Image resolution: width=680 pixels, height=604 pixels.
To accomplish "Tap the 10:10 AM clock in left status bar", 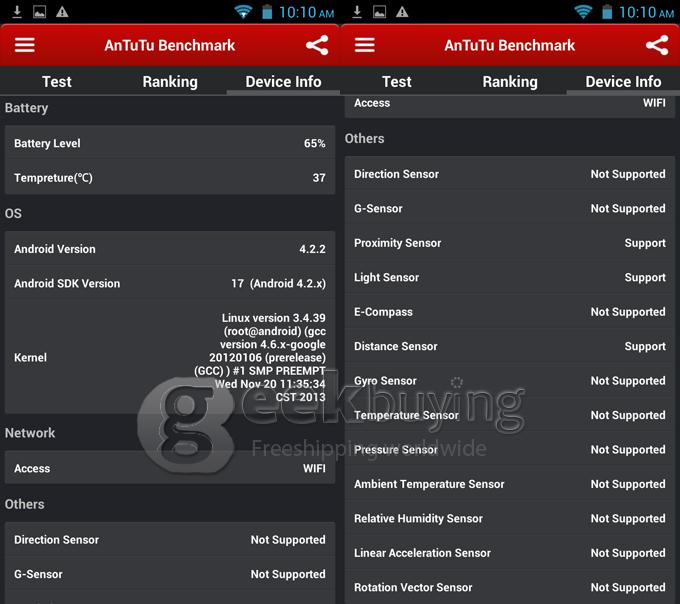I will point(307,12).
